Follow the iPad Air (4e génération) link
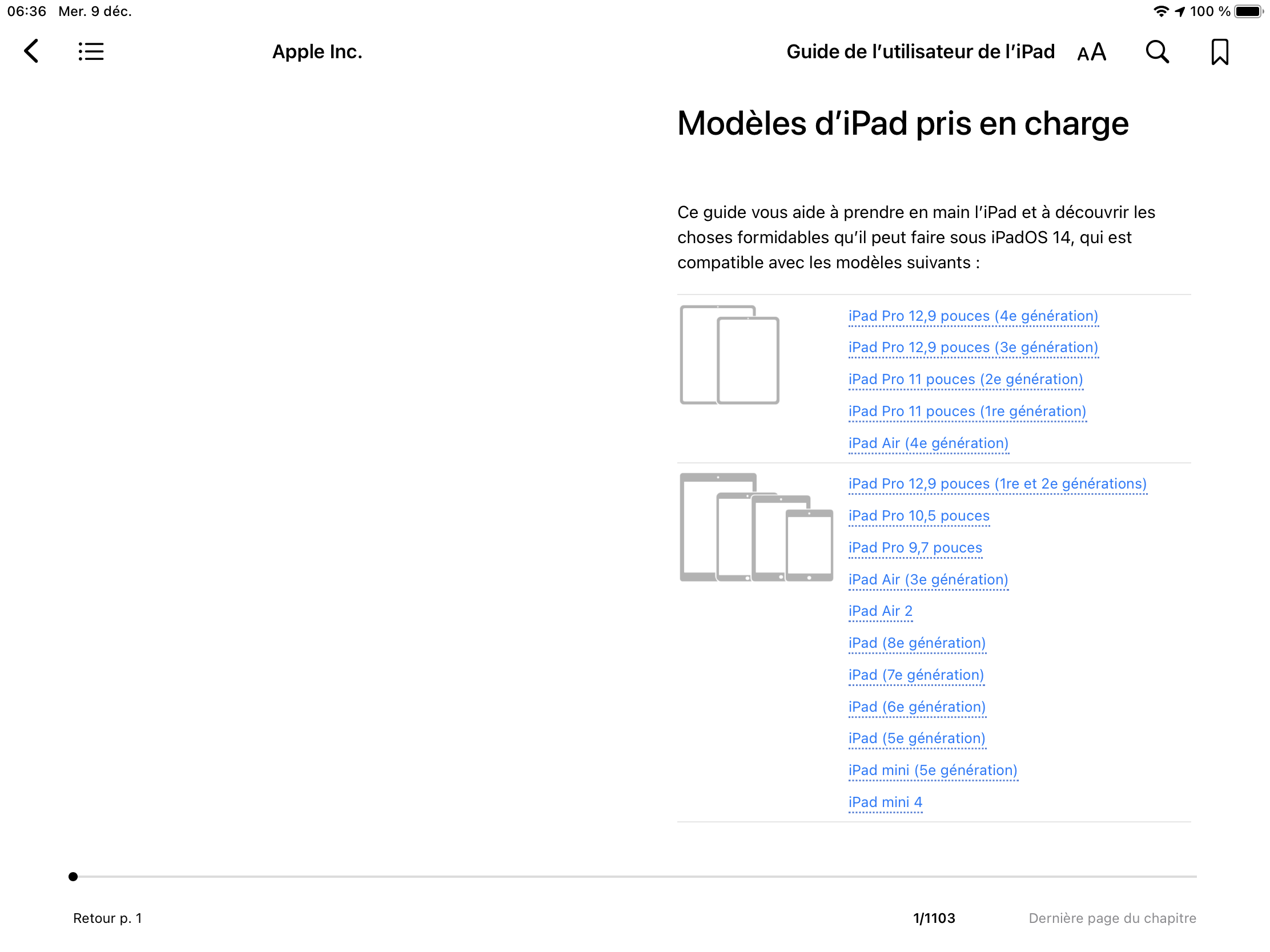Image resolution: width=1270 pixels, height=952 pixels. coord(929,443)
